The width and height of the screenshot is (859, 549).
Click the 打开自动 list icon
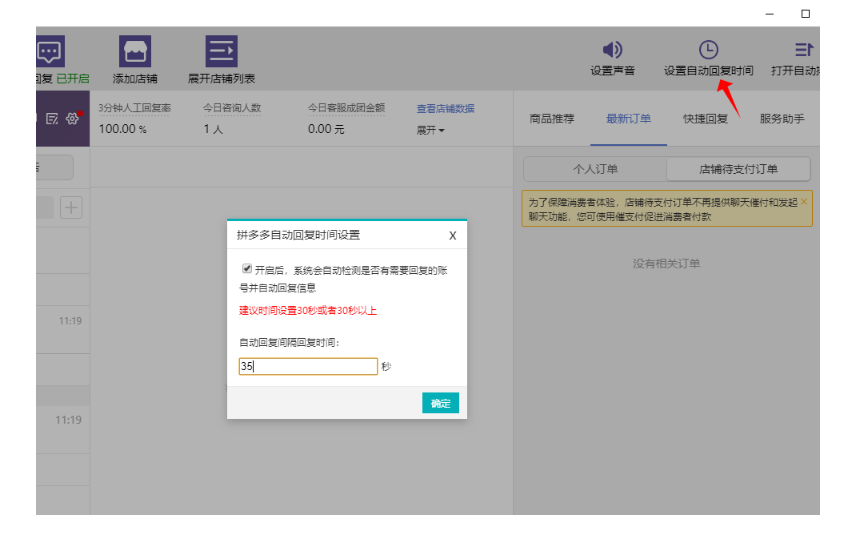pos(804,49)
